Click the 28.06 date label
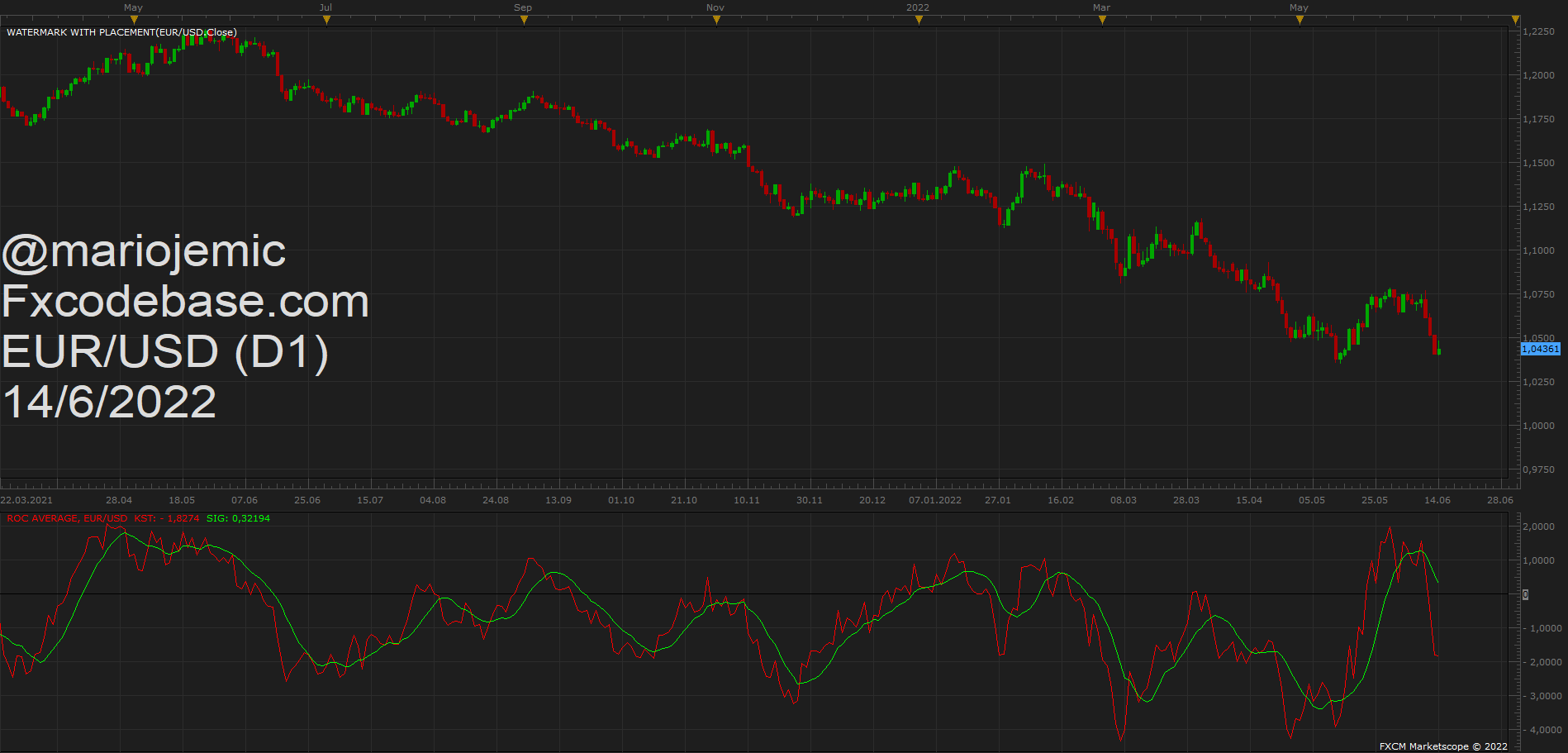1568x753 pixels. pos(1500,500)
